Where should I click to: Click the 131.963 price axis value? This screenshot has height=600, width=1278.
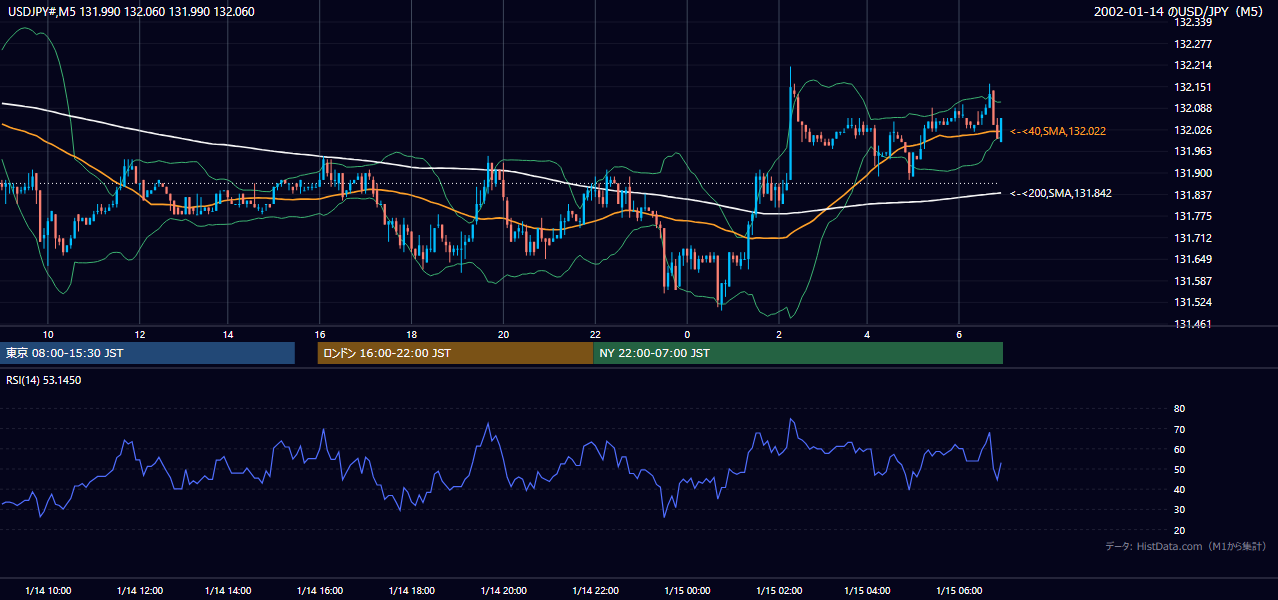pos(1193,151)
